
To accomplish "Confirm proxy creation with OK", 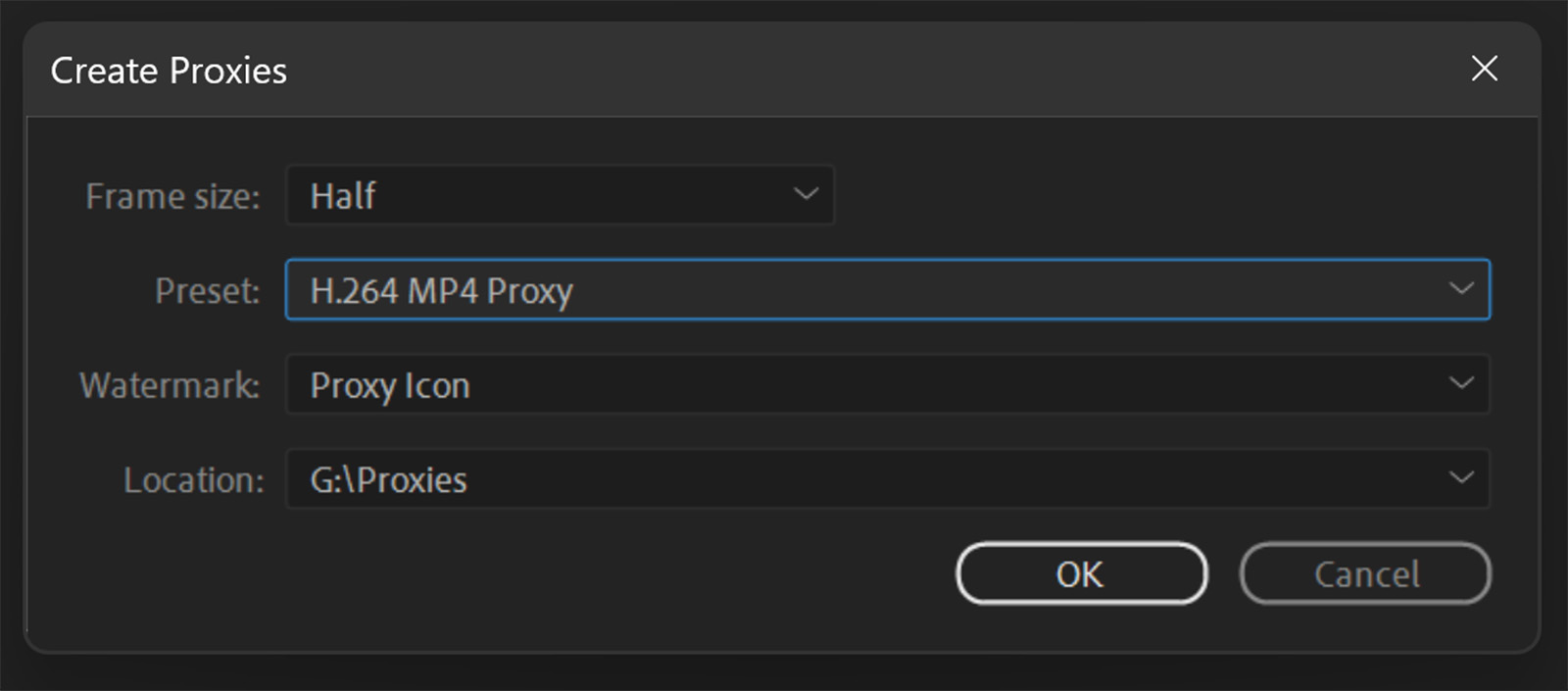I will [x=1081, y=573].
